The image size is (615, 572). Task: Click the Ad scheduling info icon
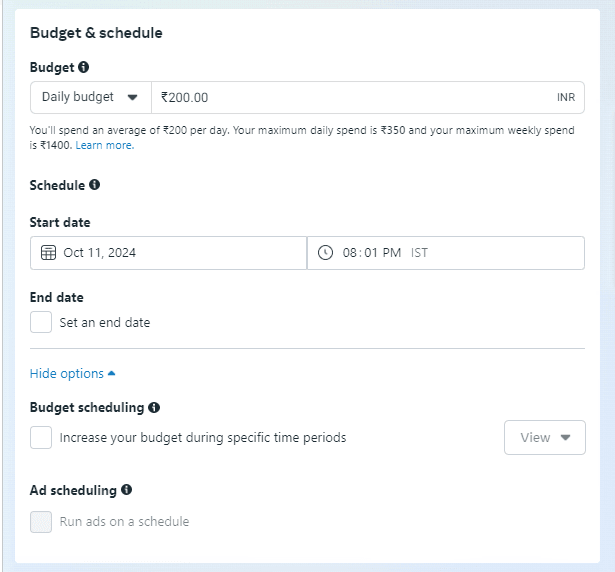point(126,490)
